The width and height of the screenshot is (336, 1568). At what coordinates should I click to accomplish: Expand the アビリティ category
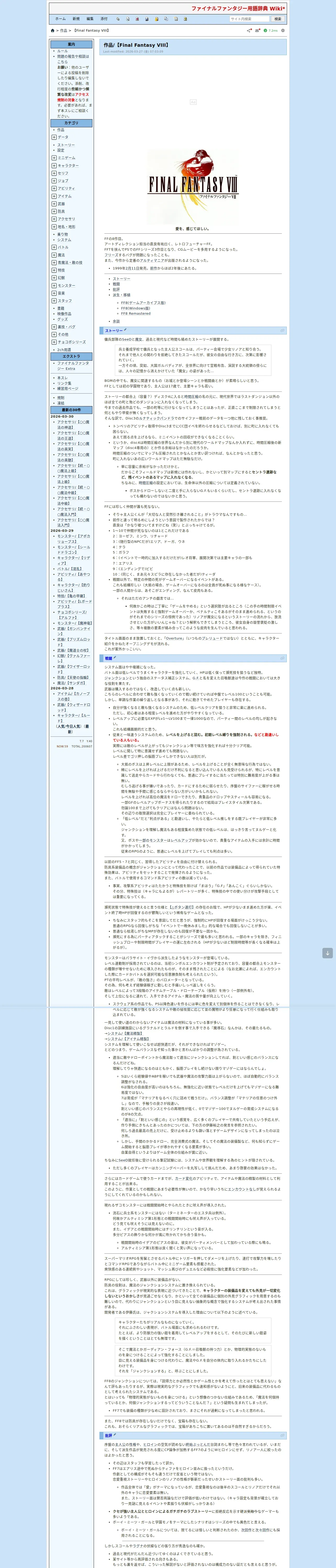coord(54,188)
